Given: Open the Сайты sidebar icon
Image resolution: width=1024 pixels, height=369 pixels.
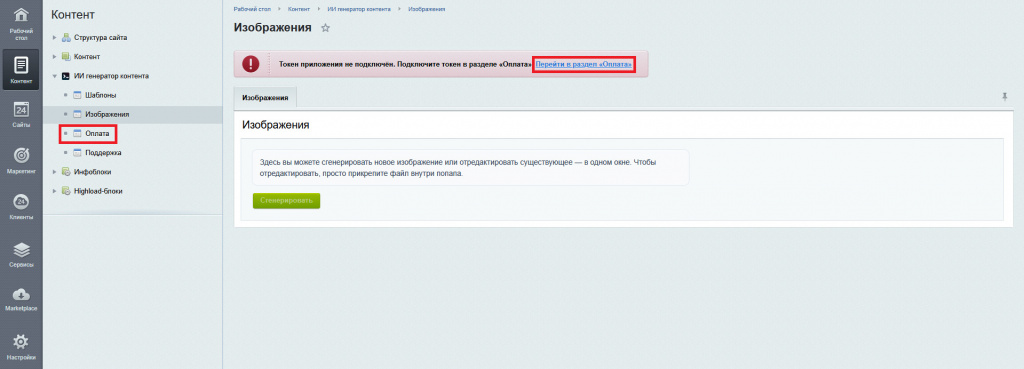Looking at the screenshot, I should click(21, 110).
